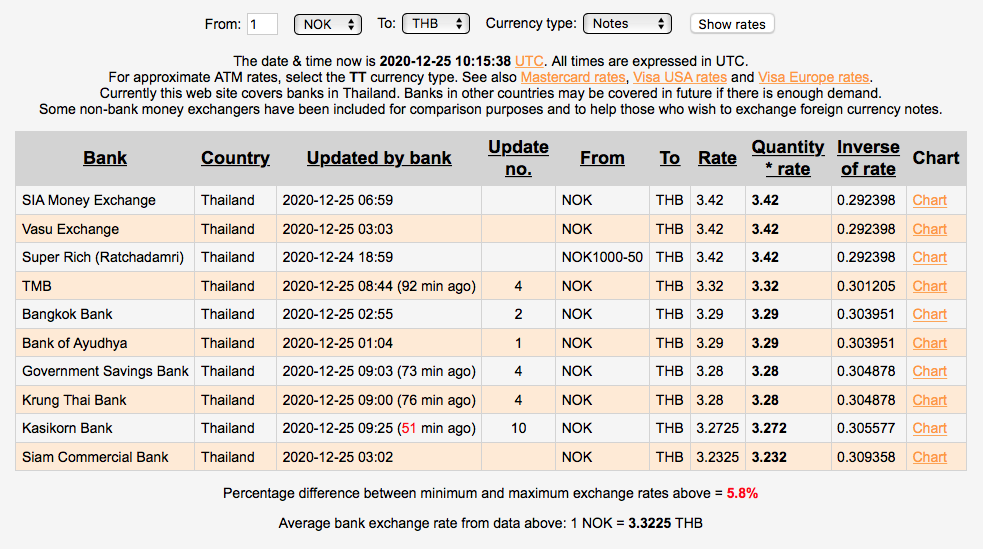This screenshot has width=983, height=549.
Task: Sort table by Bank column header
Action: [105, 158]
